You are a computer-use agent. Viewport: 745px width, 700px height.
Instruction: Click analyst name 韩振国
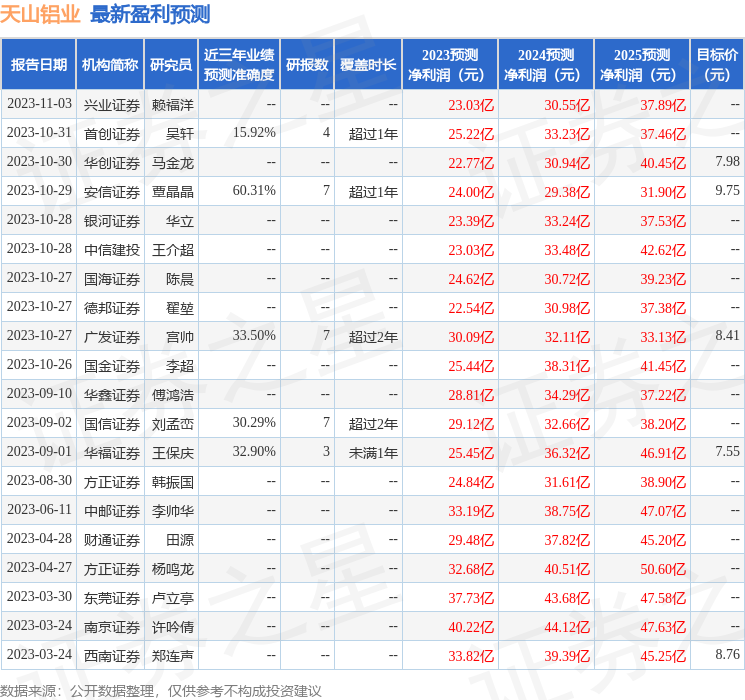[172, 482]
